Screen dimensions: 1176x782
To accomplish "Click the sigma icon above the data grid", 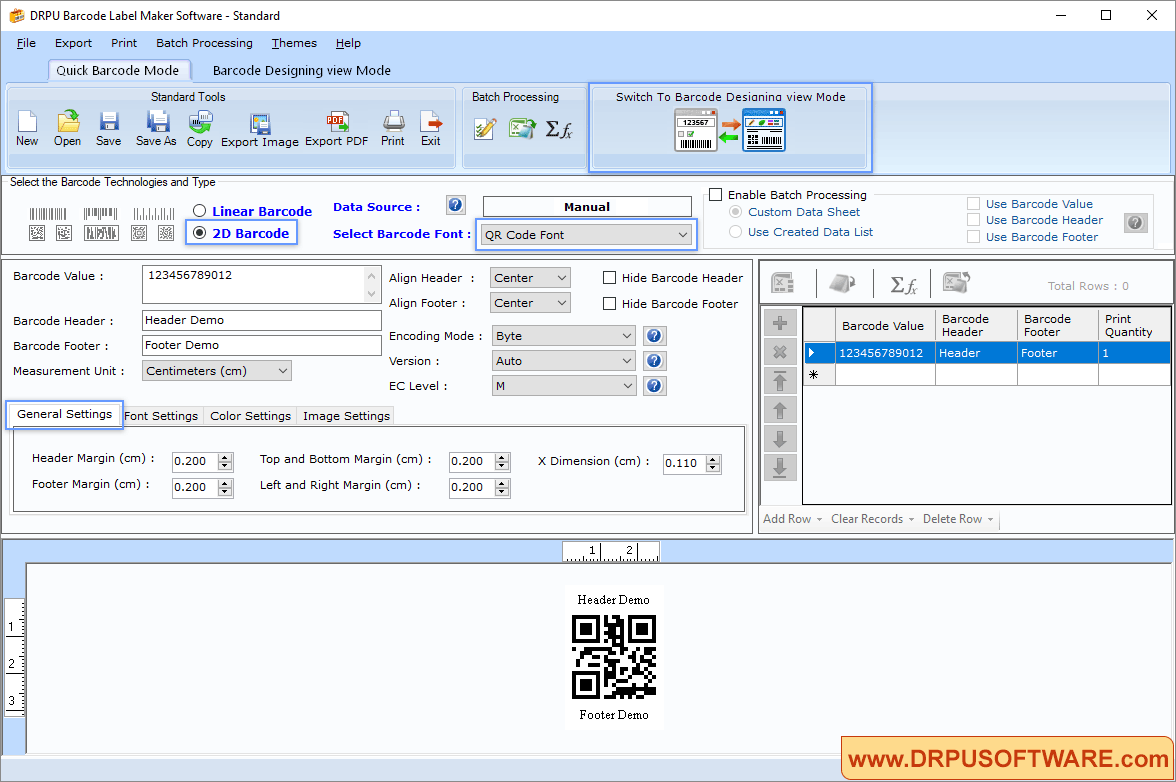I will 903,284.
